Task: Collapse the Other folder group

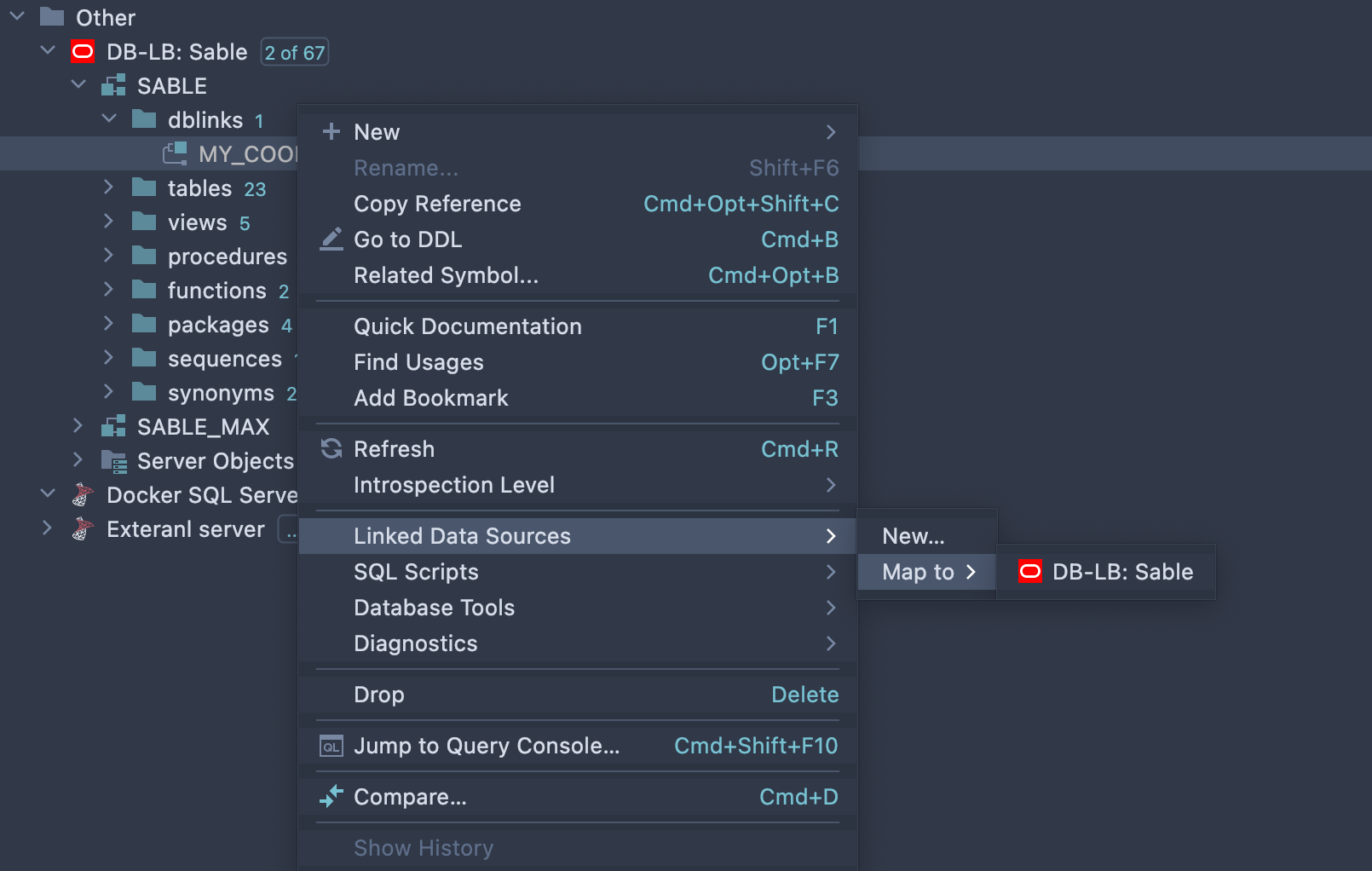Action: point(17,17)
